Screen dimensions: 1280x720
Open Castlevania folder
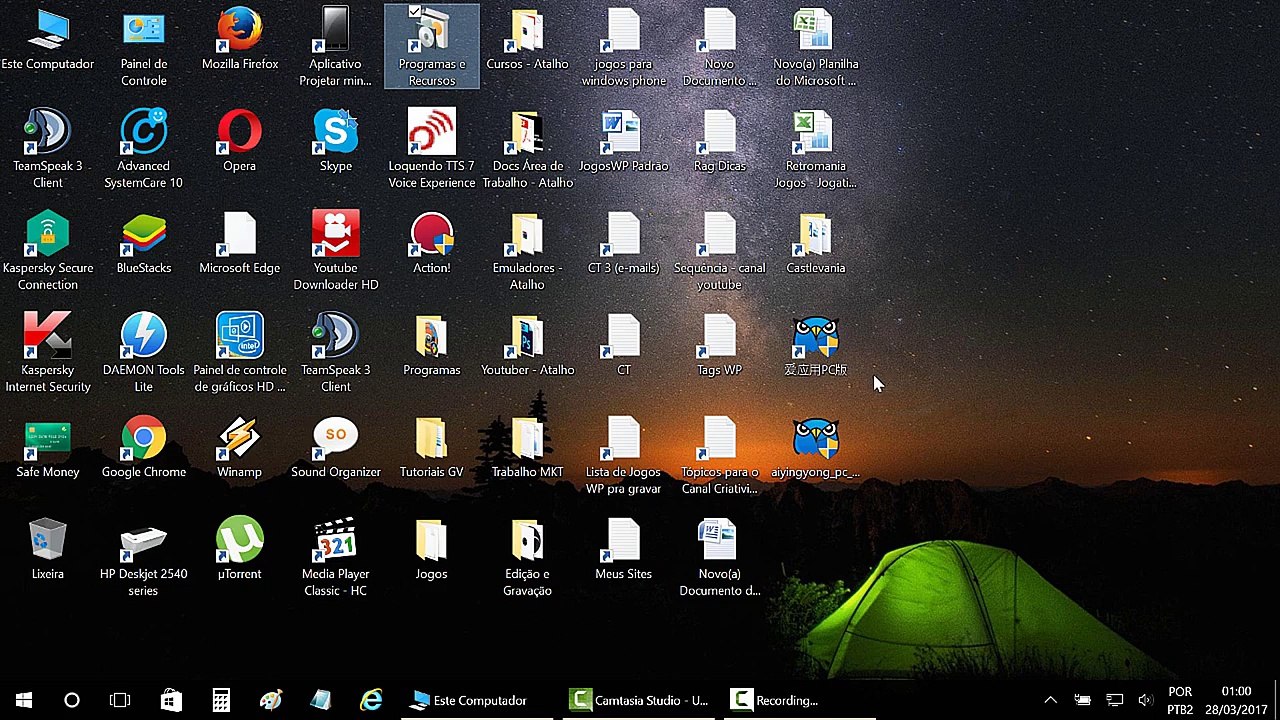[815, 244]
